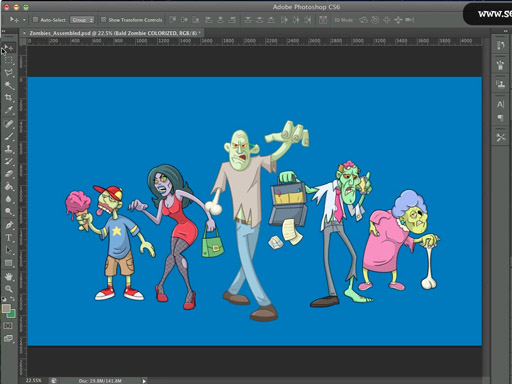Change the screen mode
Viewport: 512px width, 384px height.
click(8, 339)
